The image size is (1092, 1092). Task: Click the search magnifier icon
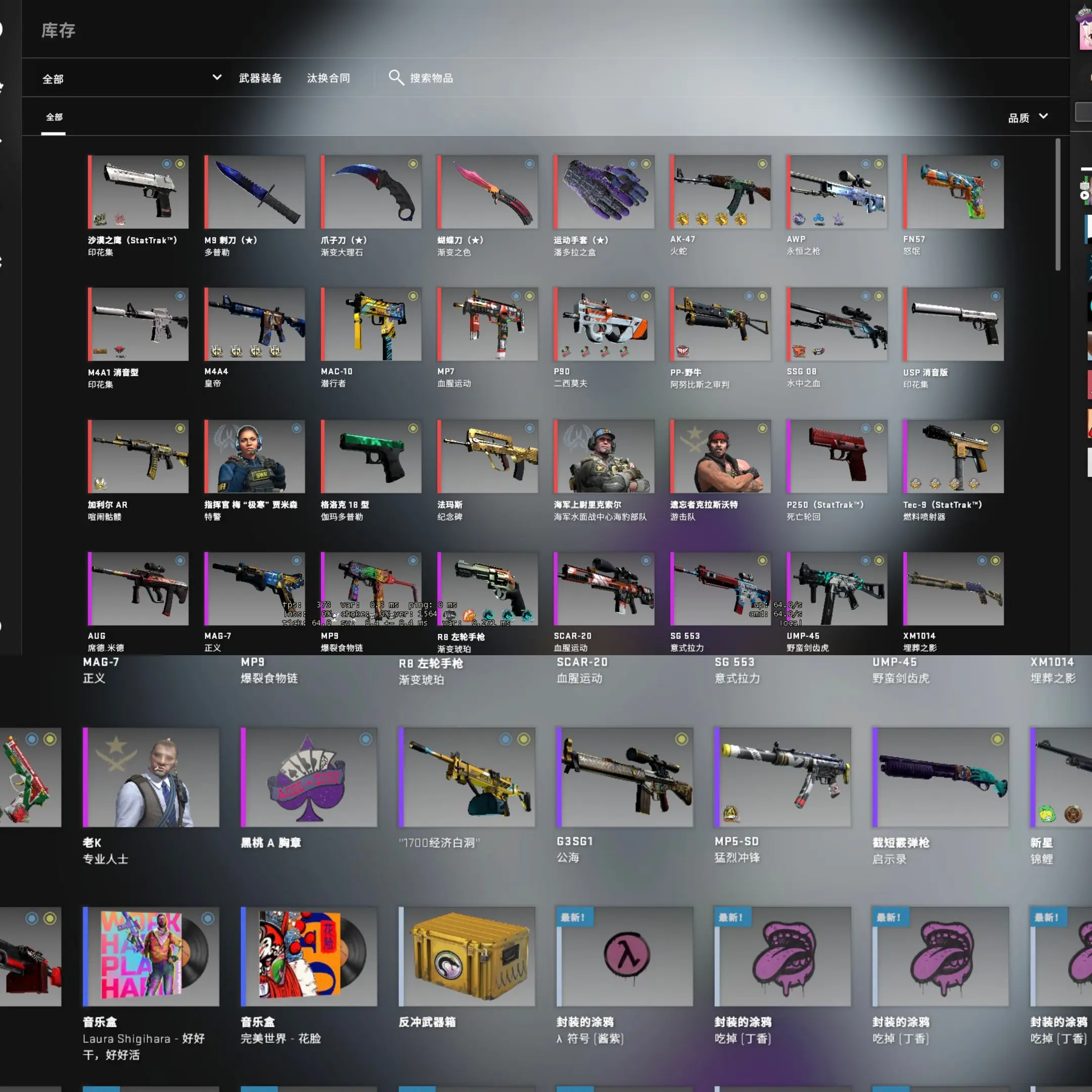pos(396,77)
